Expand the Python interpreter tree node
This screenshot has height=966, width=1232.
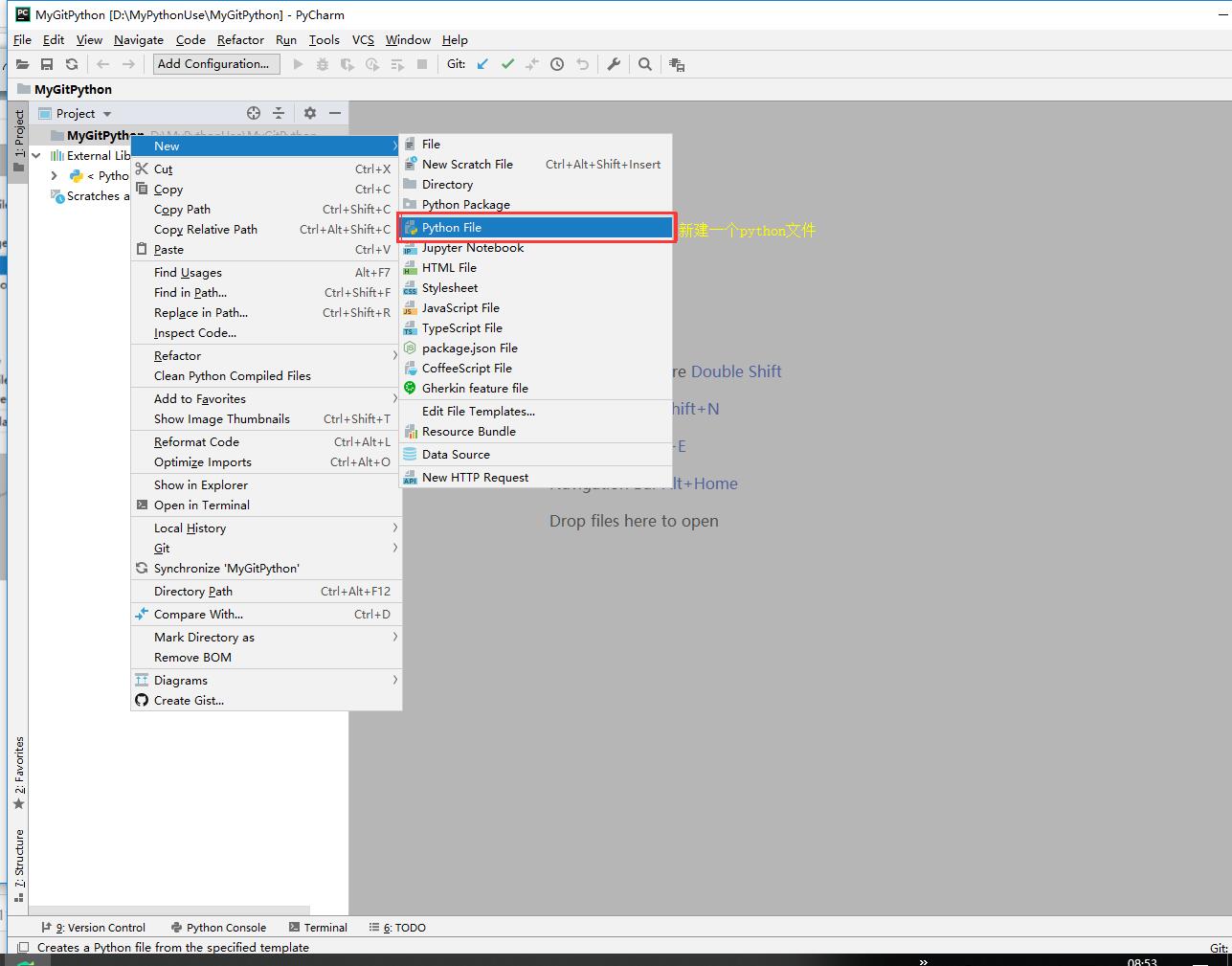54,176
